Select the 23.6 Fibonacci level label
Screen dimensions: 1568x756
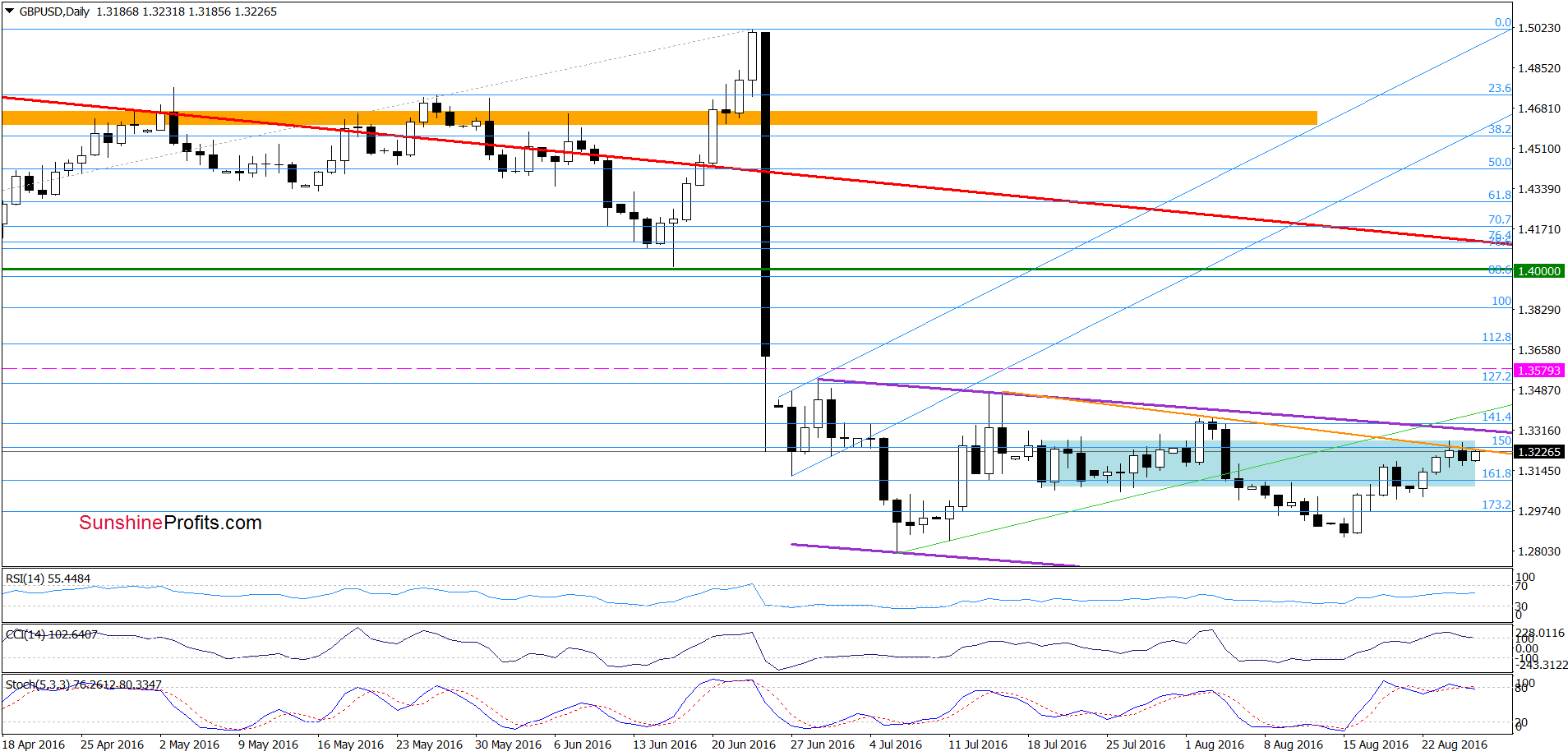point(1500,88)
